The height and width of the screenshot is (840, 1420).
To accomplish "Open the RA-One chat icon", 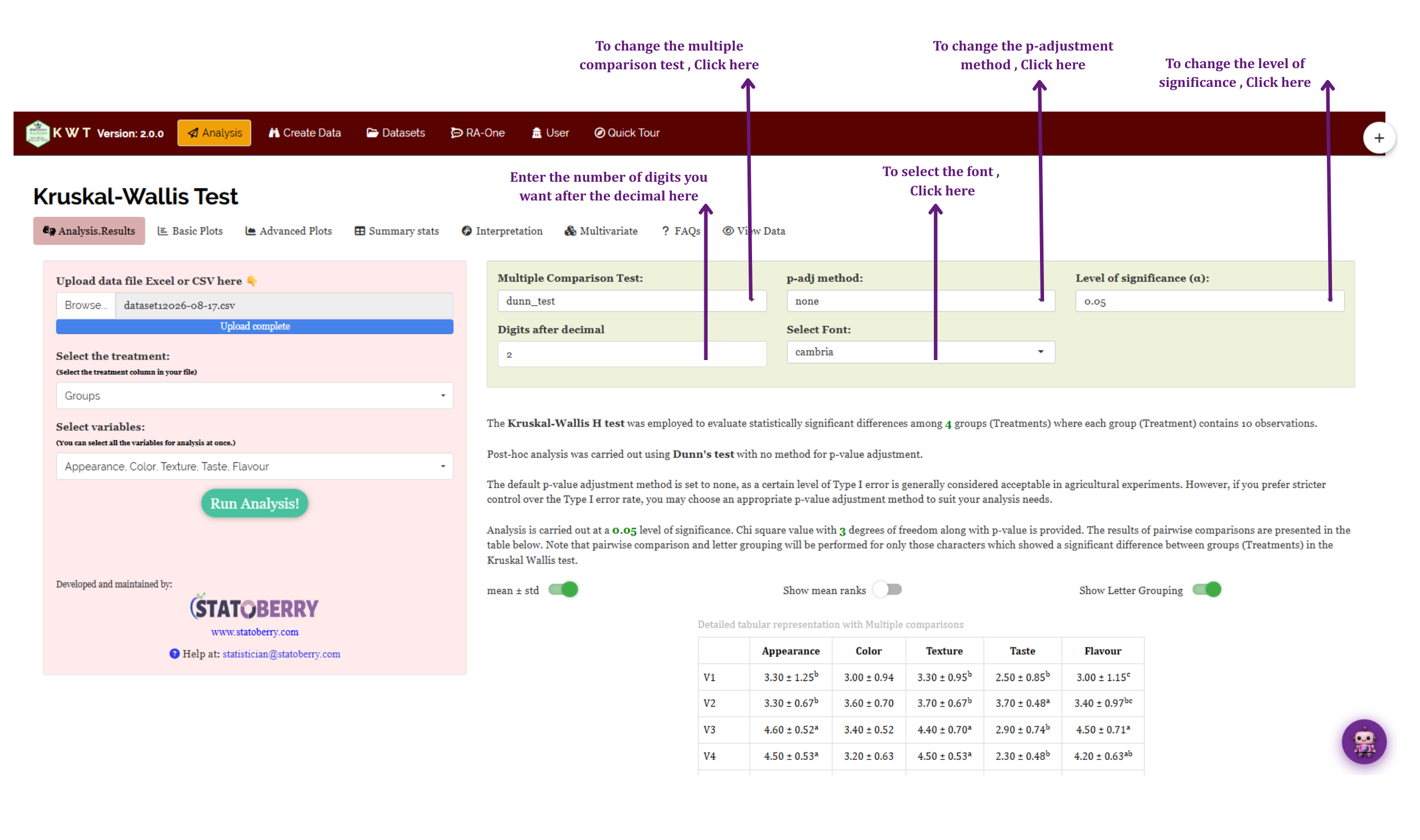I will (x=456, y=133).
